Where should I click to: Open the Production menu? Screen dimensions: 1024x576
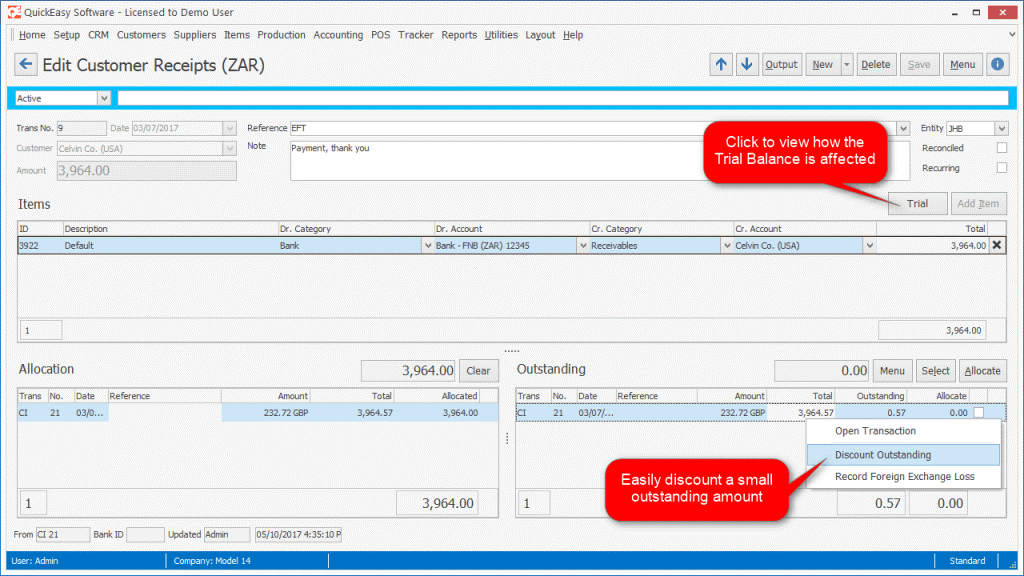click(281, 35)
